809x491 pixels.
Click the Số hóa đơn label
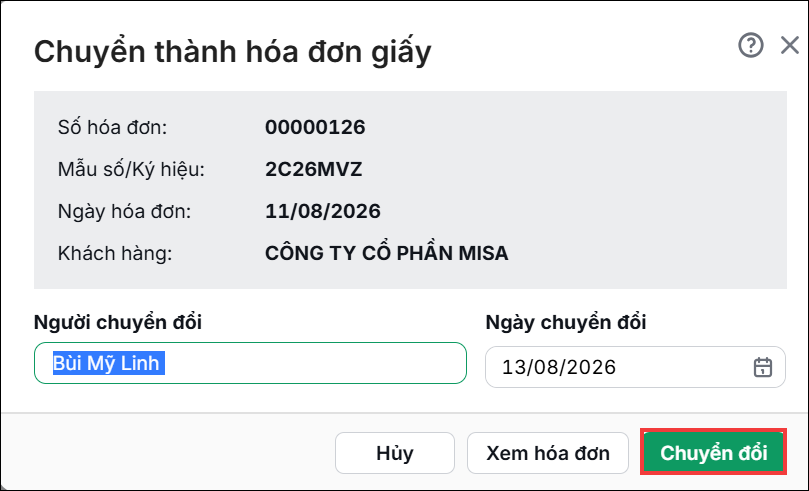[x=112, y=127]
